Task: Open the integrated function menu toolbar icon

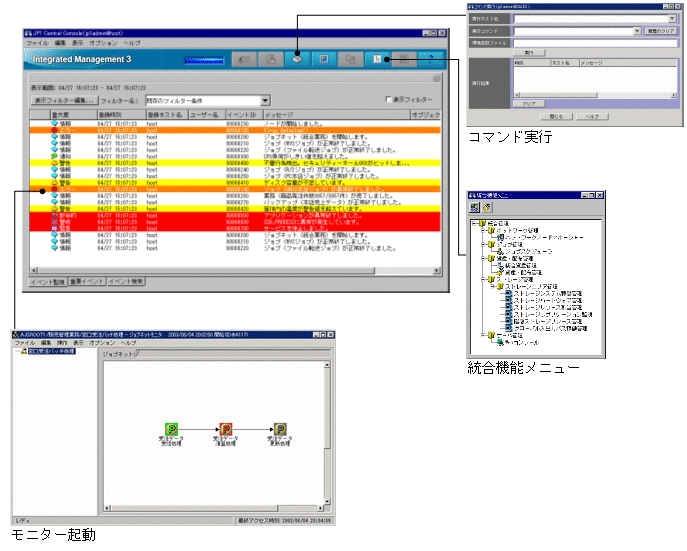Action: [377, 60]
